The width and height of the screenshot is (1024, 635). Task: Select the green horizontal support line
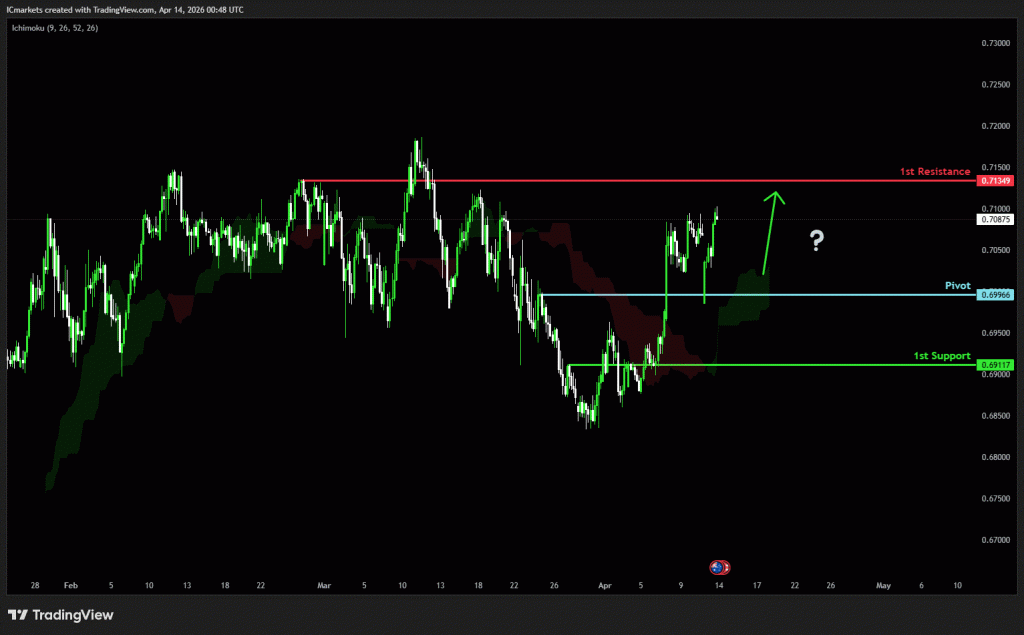pyautogui.click(x=780, y=365)
